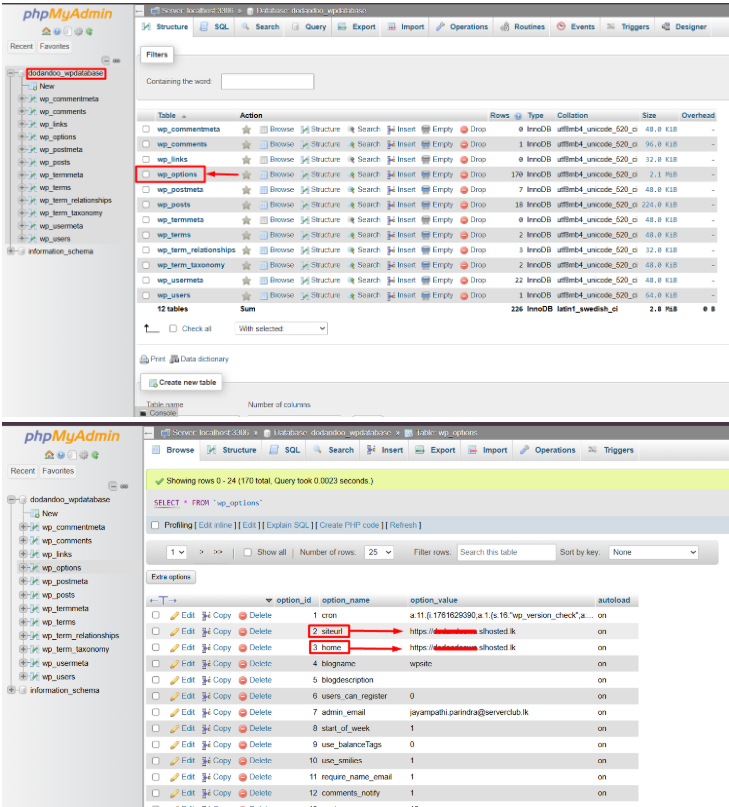Switch to the Designer tab
The image size is (729, 807).
(685, 27)
